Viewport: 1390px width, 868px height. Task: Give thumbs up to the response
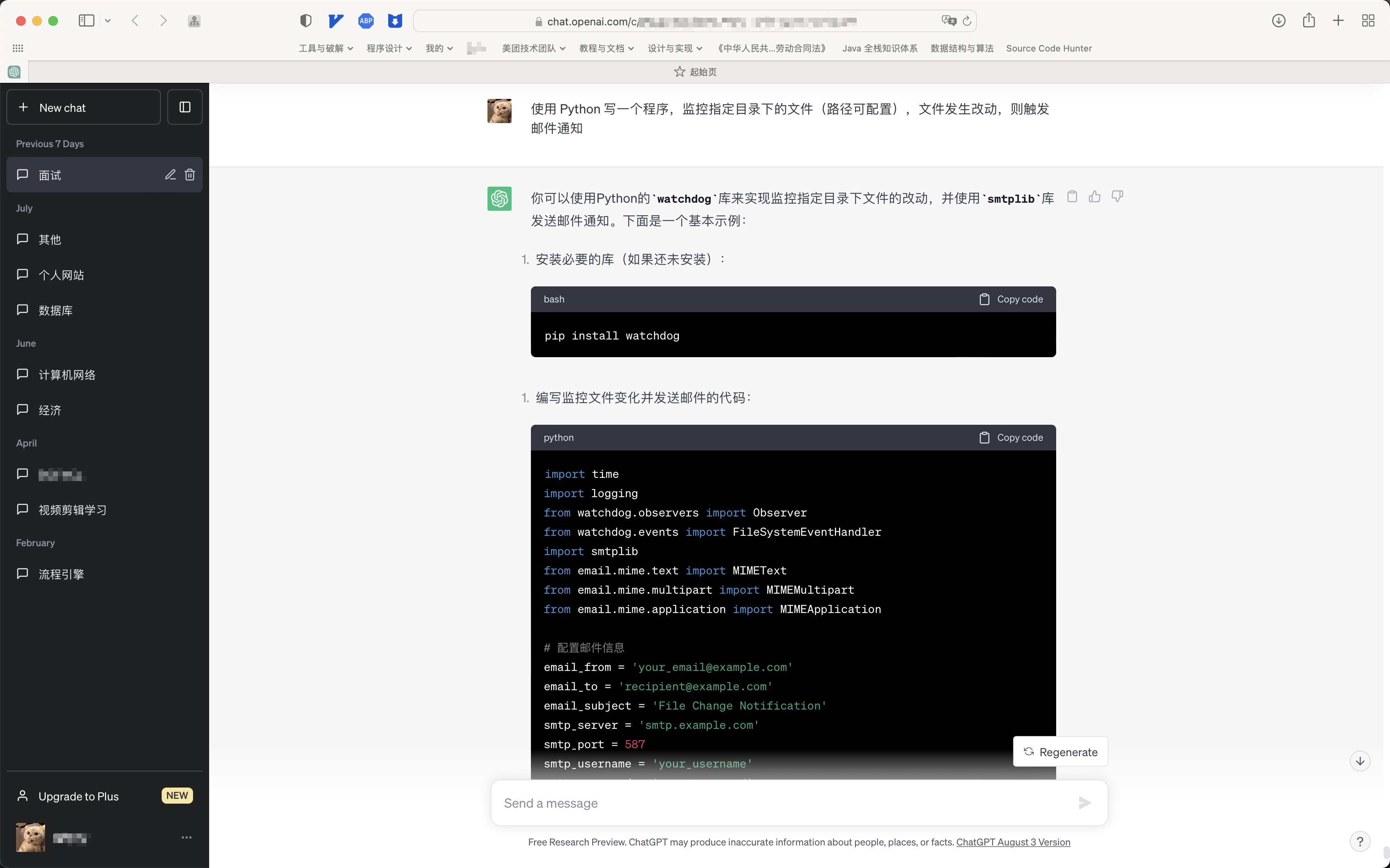pyautogui.click(x=1094, y=196)
